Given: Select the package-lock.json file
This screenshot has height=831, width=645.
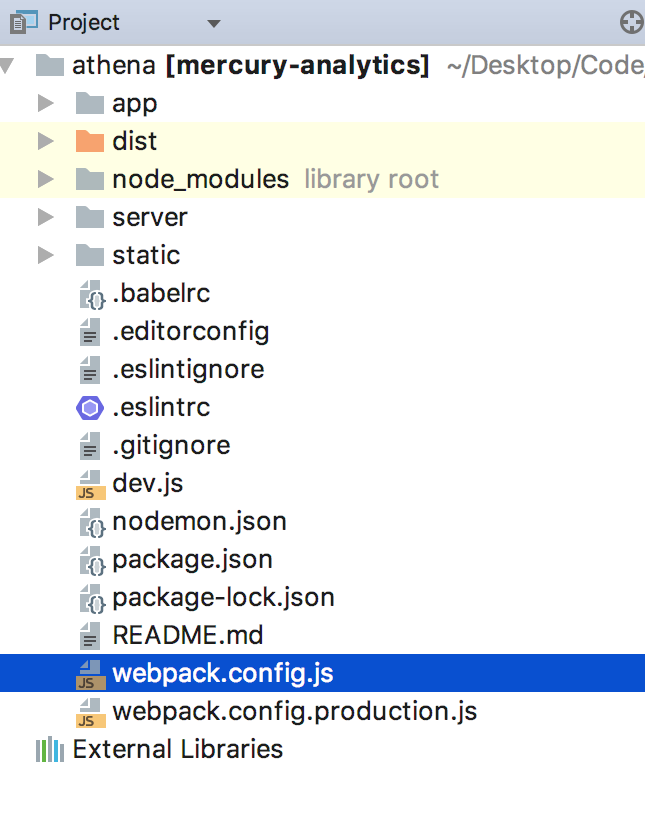Looking at the screenshot, I should tap(223, 598).
